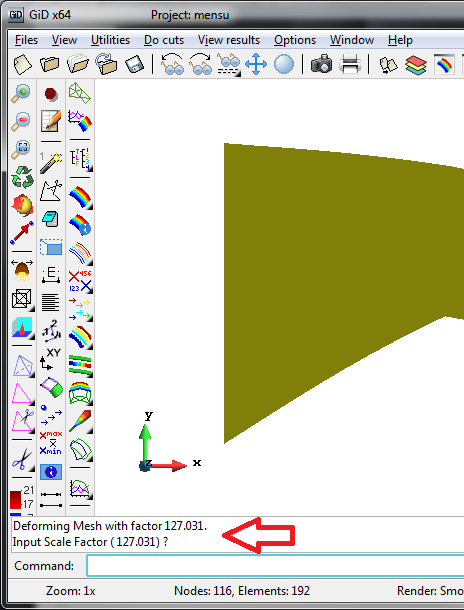464x610 pixels.
Task: Take a snapshot with camera icon
Action: click(x=321, y=64)
